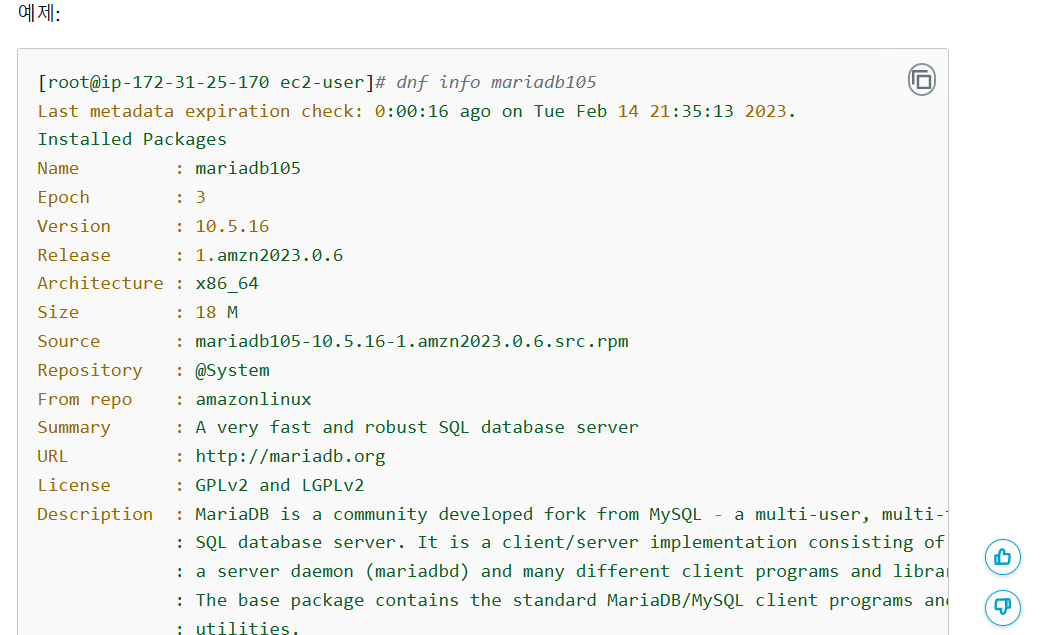Click the Release value 1.amzn2023.0.6

(269, 255)
